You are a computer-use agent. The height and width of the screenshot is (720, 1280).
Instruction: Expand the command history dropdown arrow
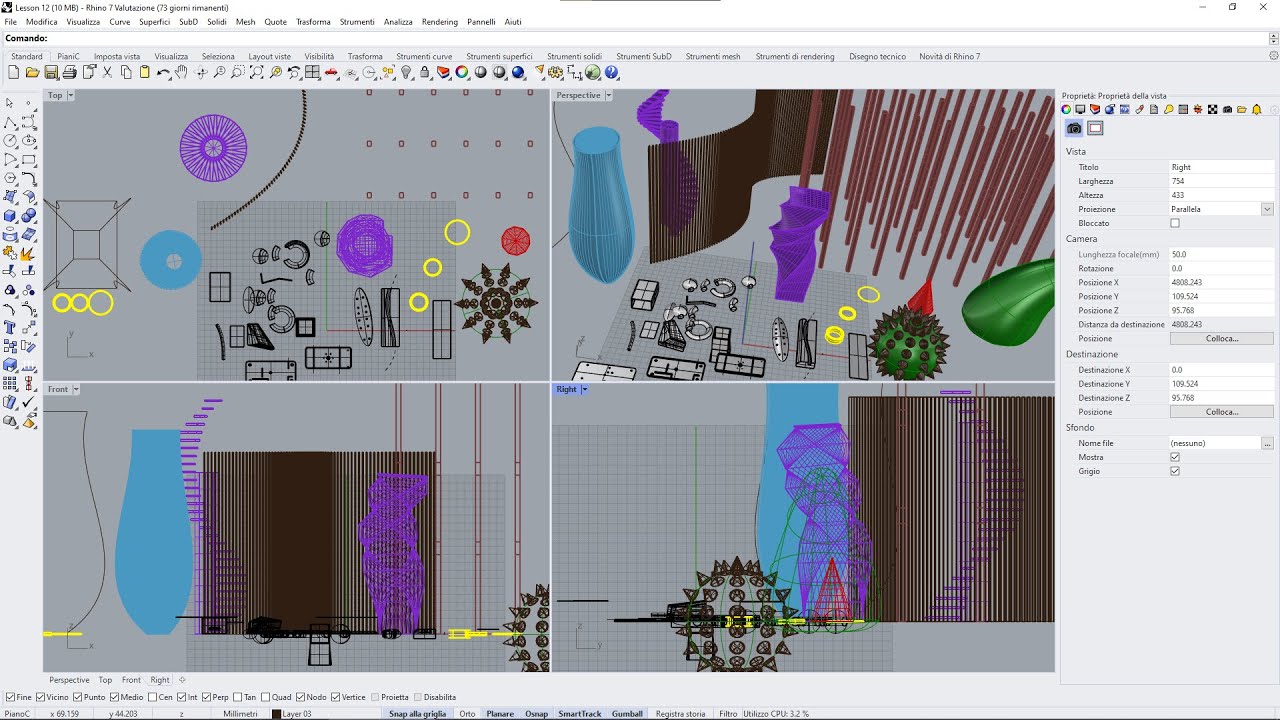(1272, 38)
